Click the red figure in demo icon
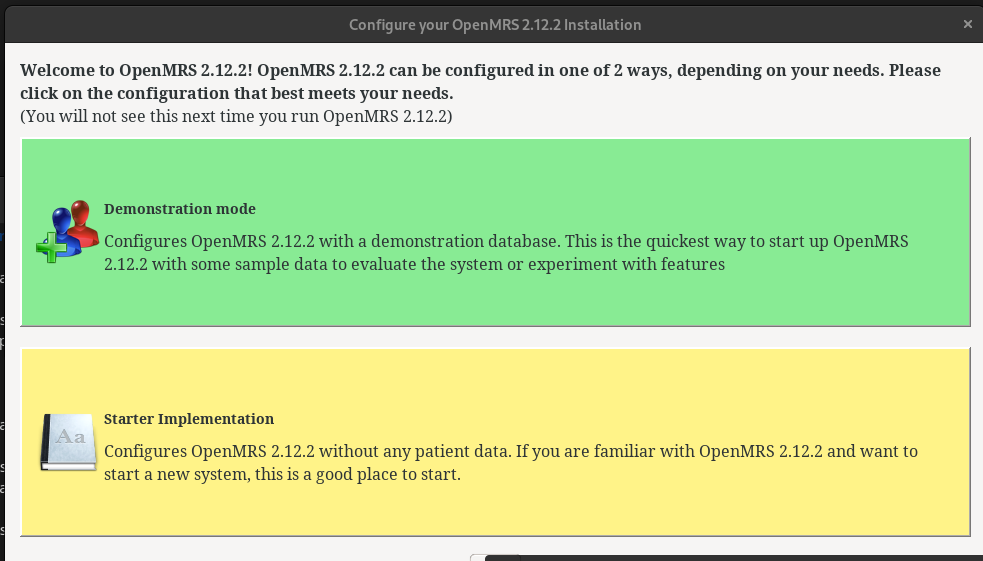Screen dimensions: 983x561 tap(83, 223)
